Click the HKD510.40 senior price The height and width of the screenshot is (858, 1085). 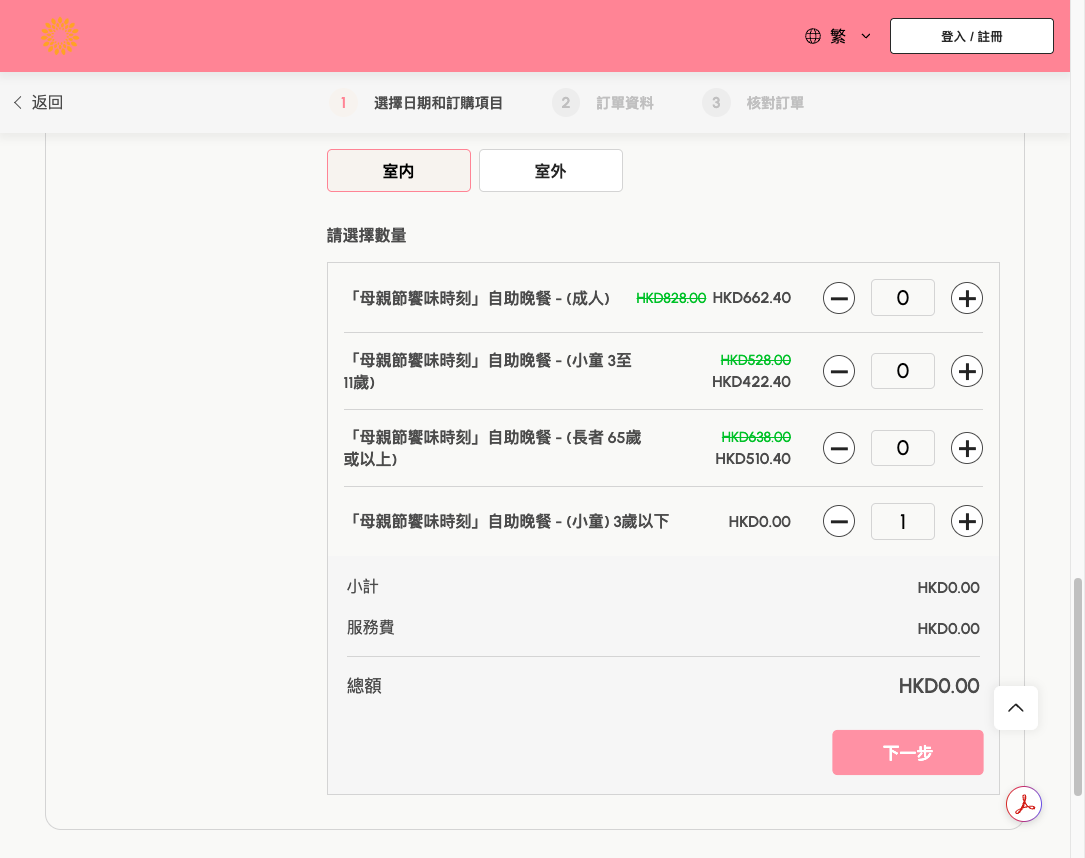(x=753, y=459)
